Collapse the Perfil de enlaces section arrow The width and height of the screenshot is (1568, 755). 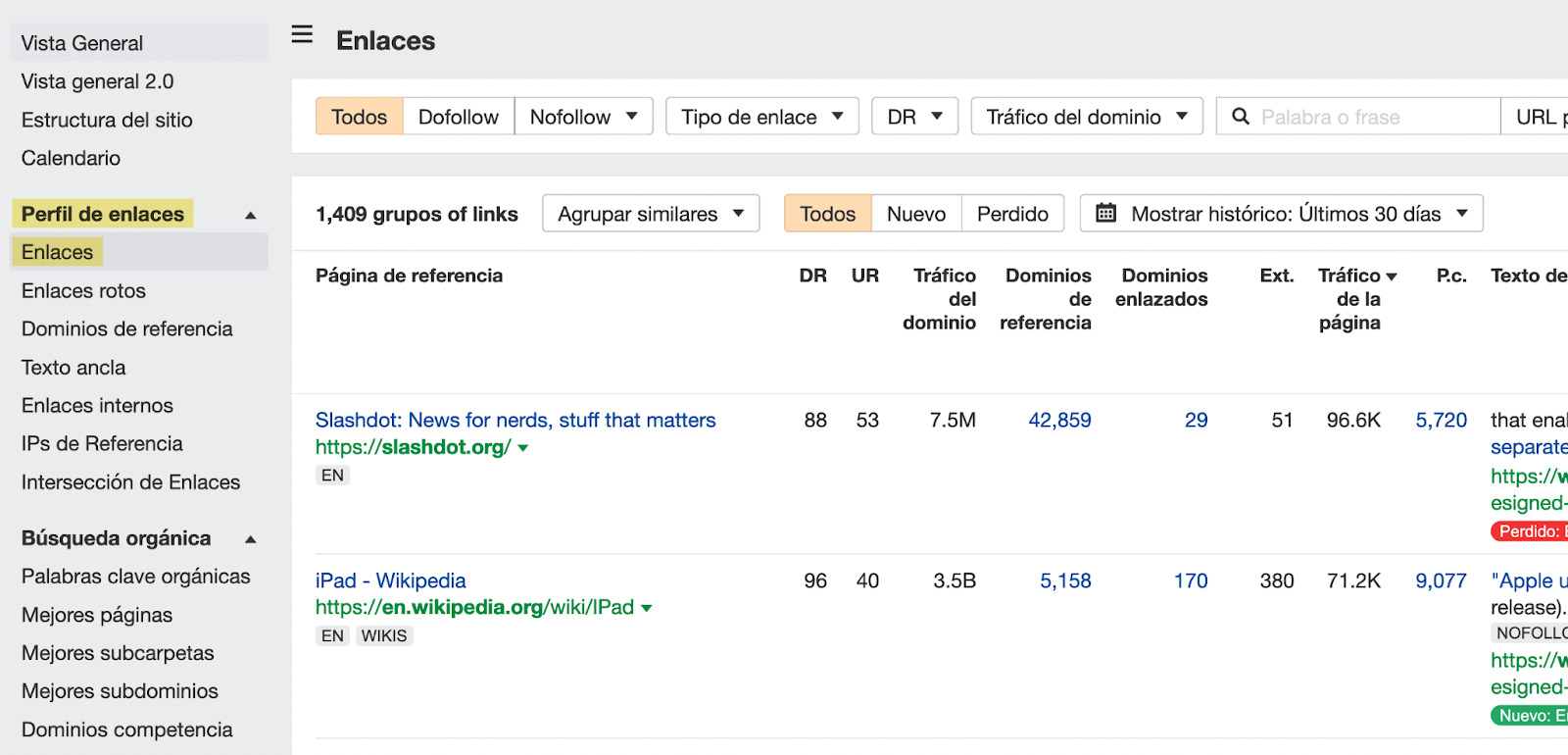[x=251, y=215]
